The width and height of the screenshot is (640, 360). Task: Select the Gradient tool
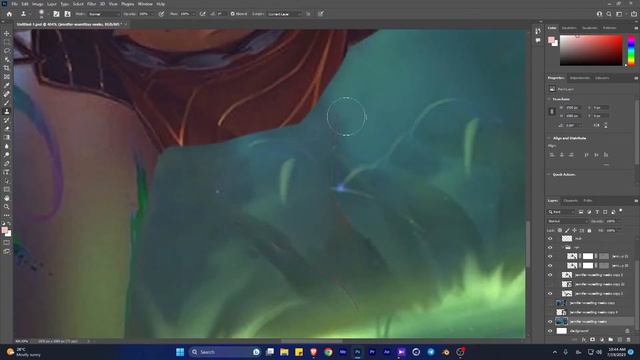7,137
